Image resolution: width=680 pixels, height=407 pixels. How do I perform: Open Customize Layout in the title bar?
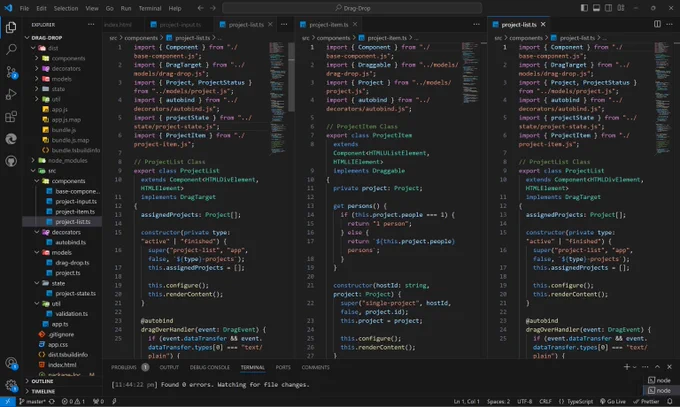click(x=621, y=8)
